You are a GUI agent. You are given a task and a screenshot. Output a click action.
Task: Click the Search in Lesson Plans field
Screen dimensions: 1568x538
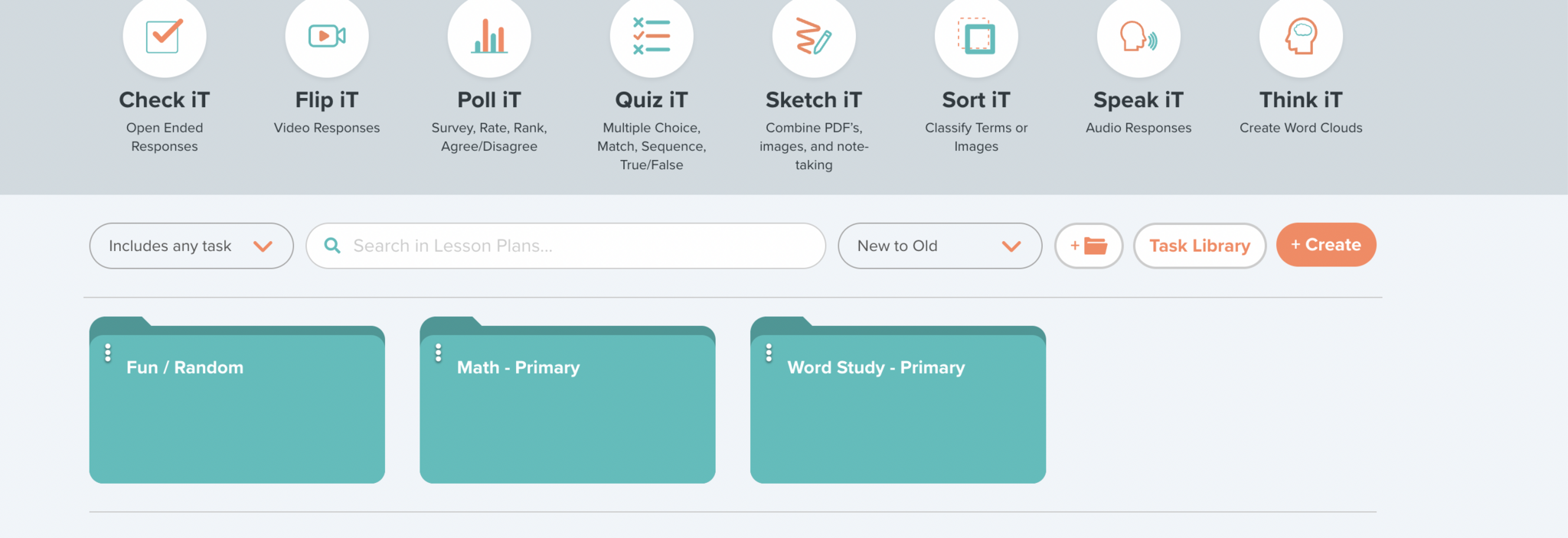(x=567, y=246)
